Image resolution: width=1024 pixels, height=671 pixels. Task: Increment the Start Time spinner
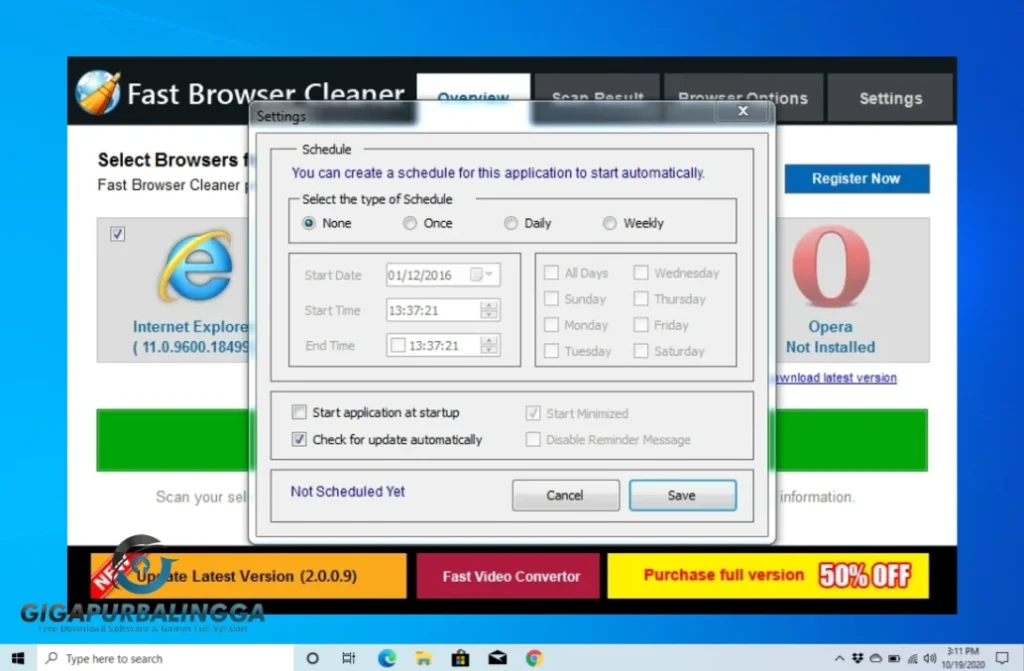(x=489, y=306)
